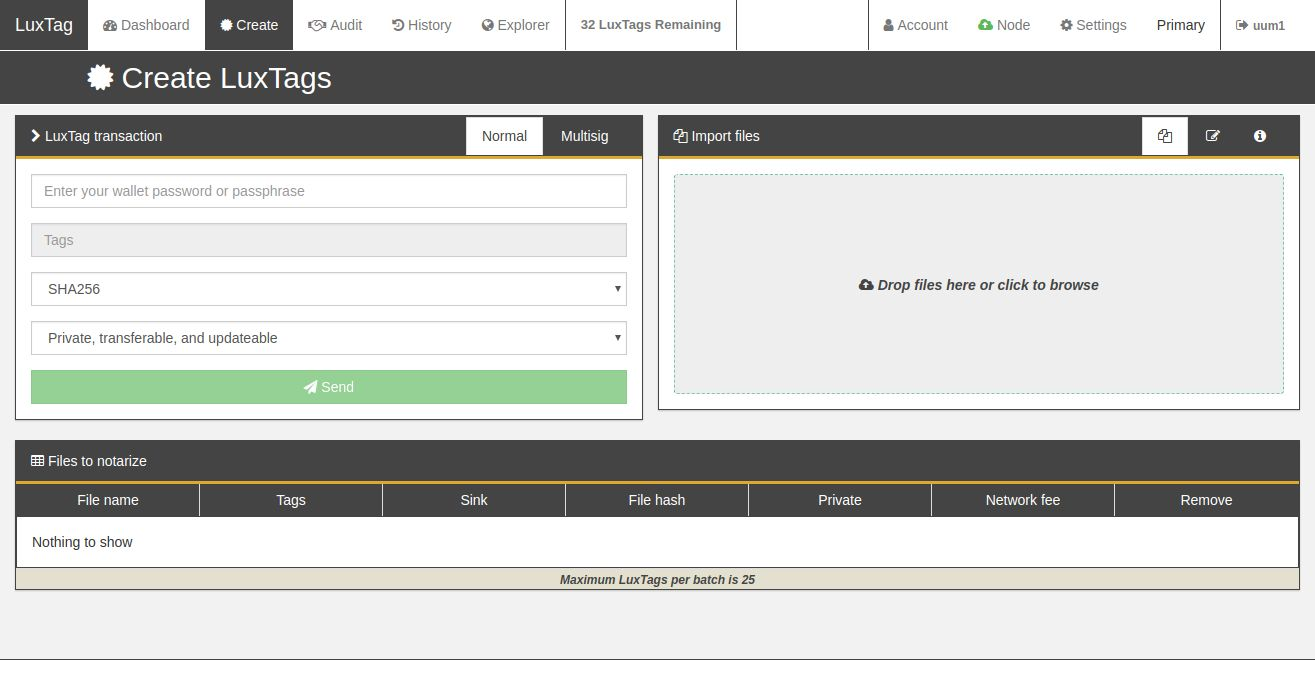Image resolution: width=1315 pixels, height=678 pixels.
Task: Click the Network fee column header
Action: coord(1023,500)
